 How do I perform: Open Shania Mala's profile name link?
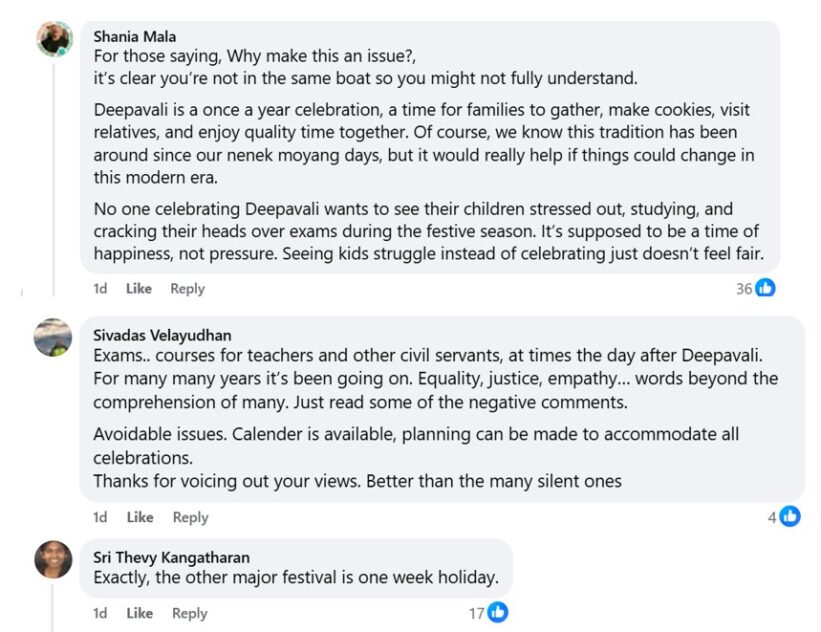[x=135, y=37]
